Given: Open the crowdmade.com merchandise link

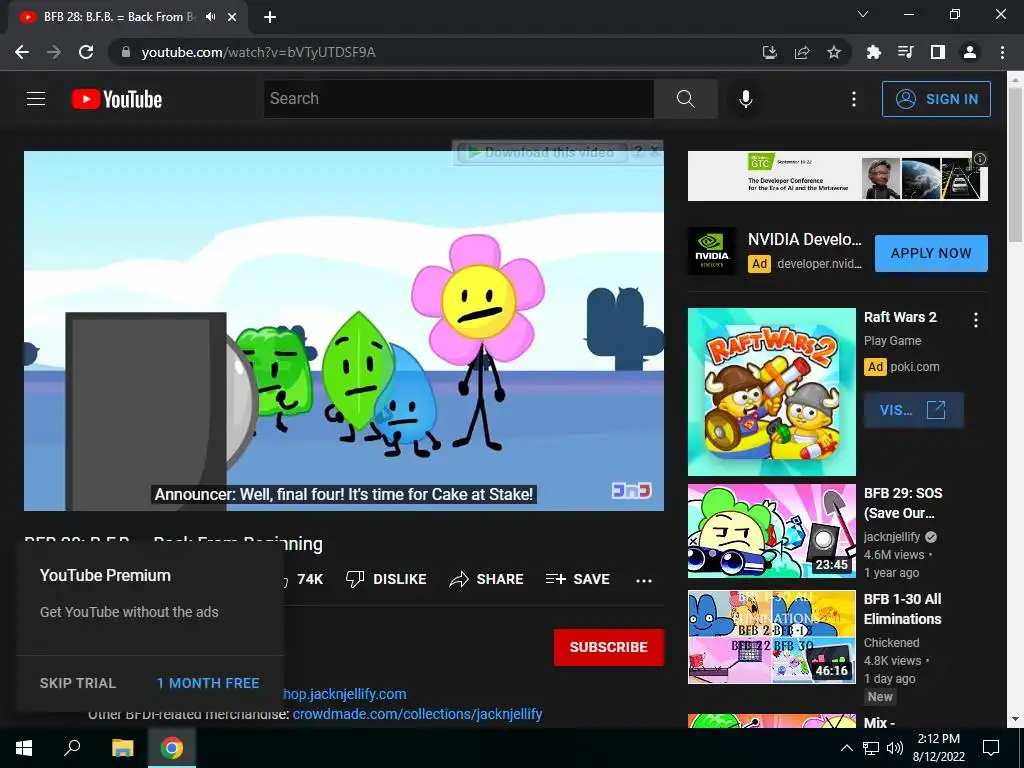Looking at the screenshot, I should click(417, 714).
